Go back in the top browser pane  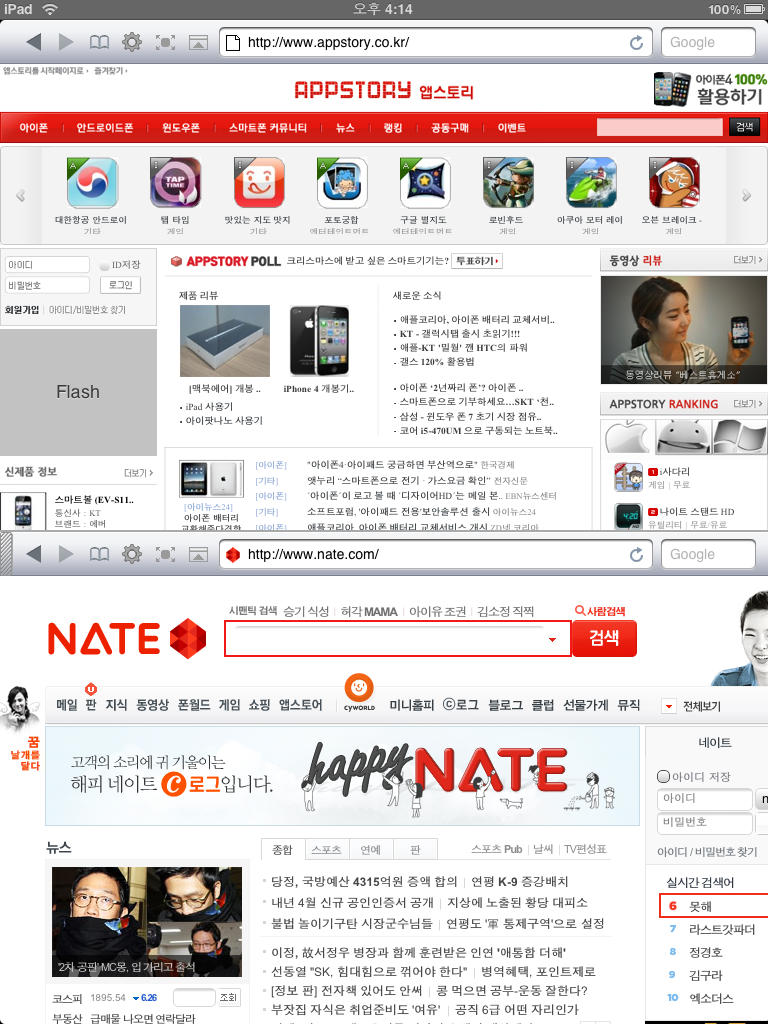point(34,42)
